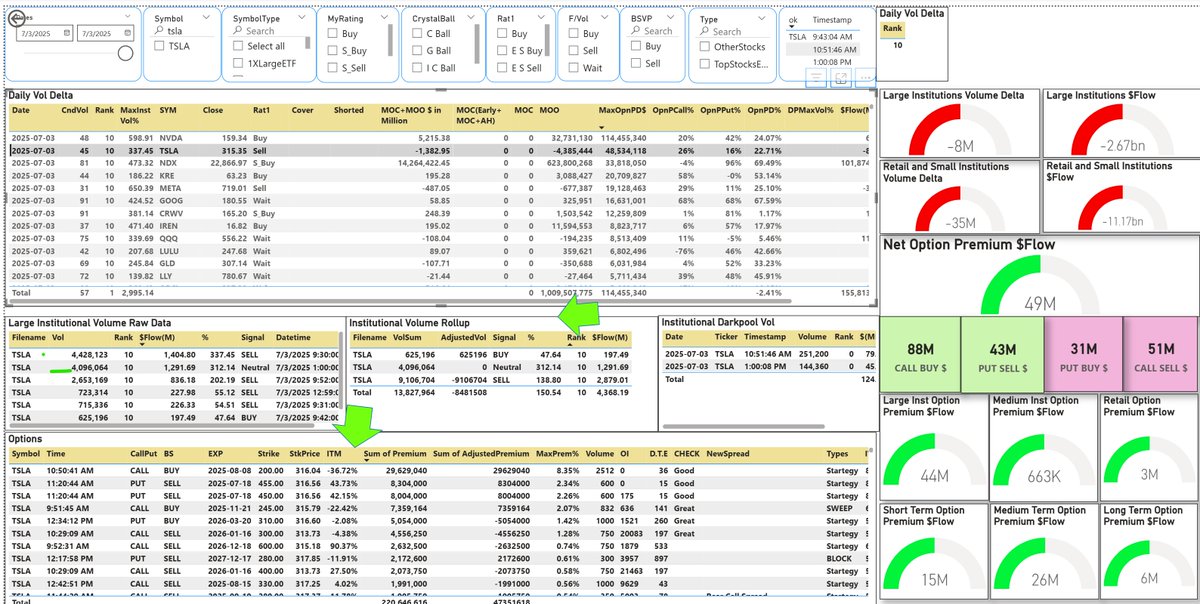The width and height of the screenshot is (1200, 604).
Task: Enable the S_Buy MyRating checkbox
Action: click(332, 50)
